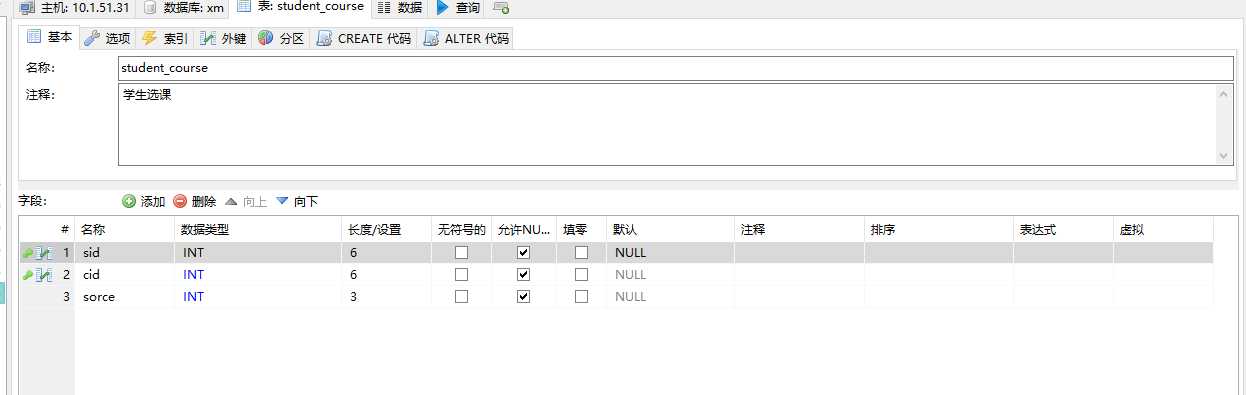This screenshot has width=1246, height=395.
Task: Click the comment box scrollbar up arrow
Action: pos(1225,93)
